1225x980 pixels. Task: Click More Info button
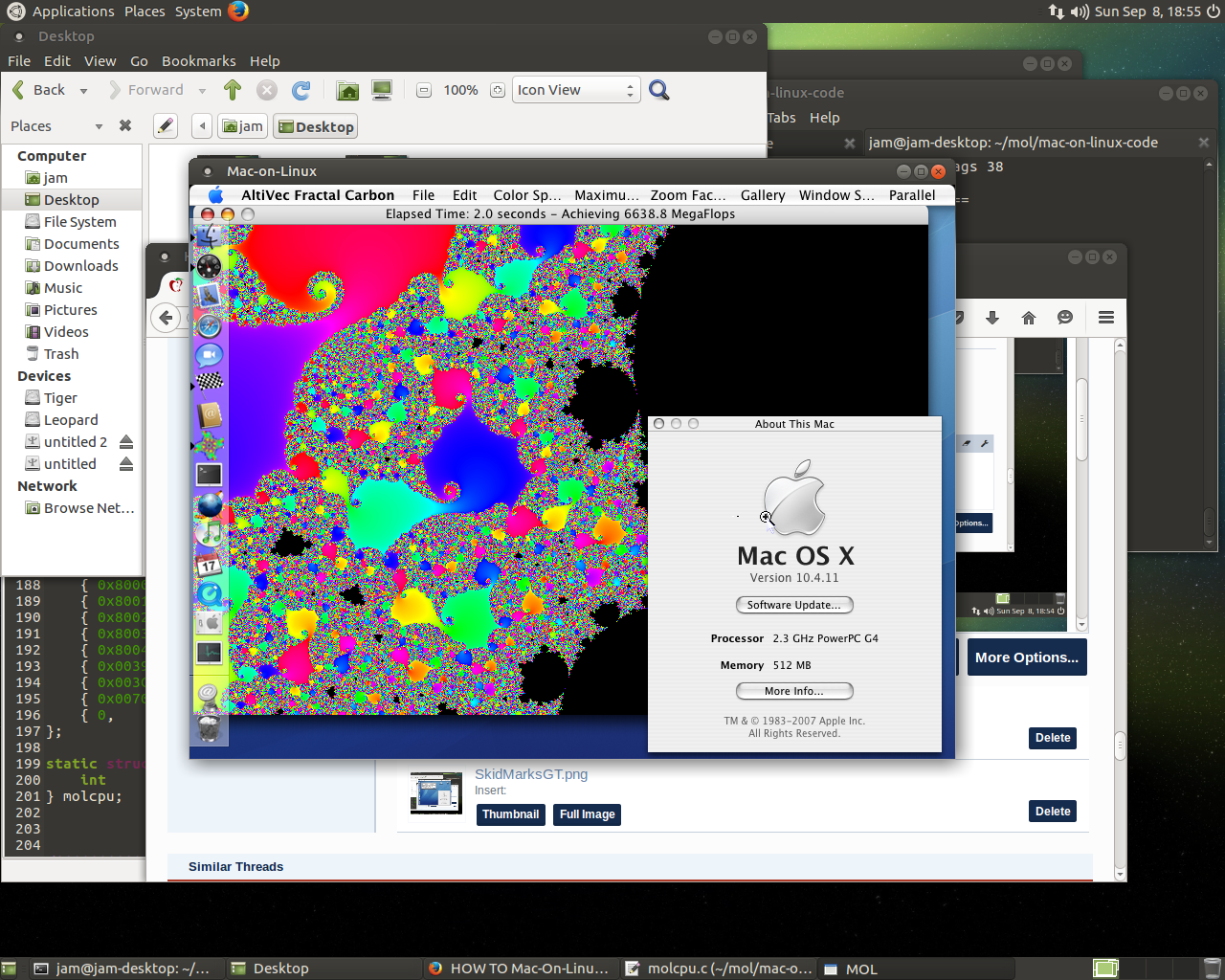pyautogui.click(x=794, y=691)
